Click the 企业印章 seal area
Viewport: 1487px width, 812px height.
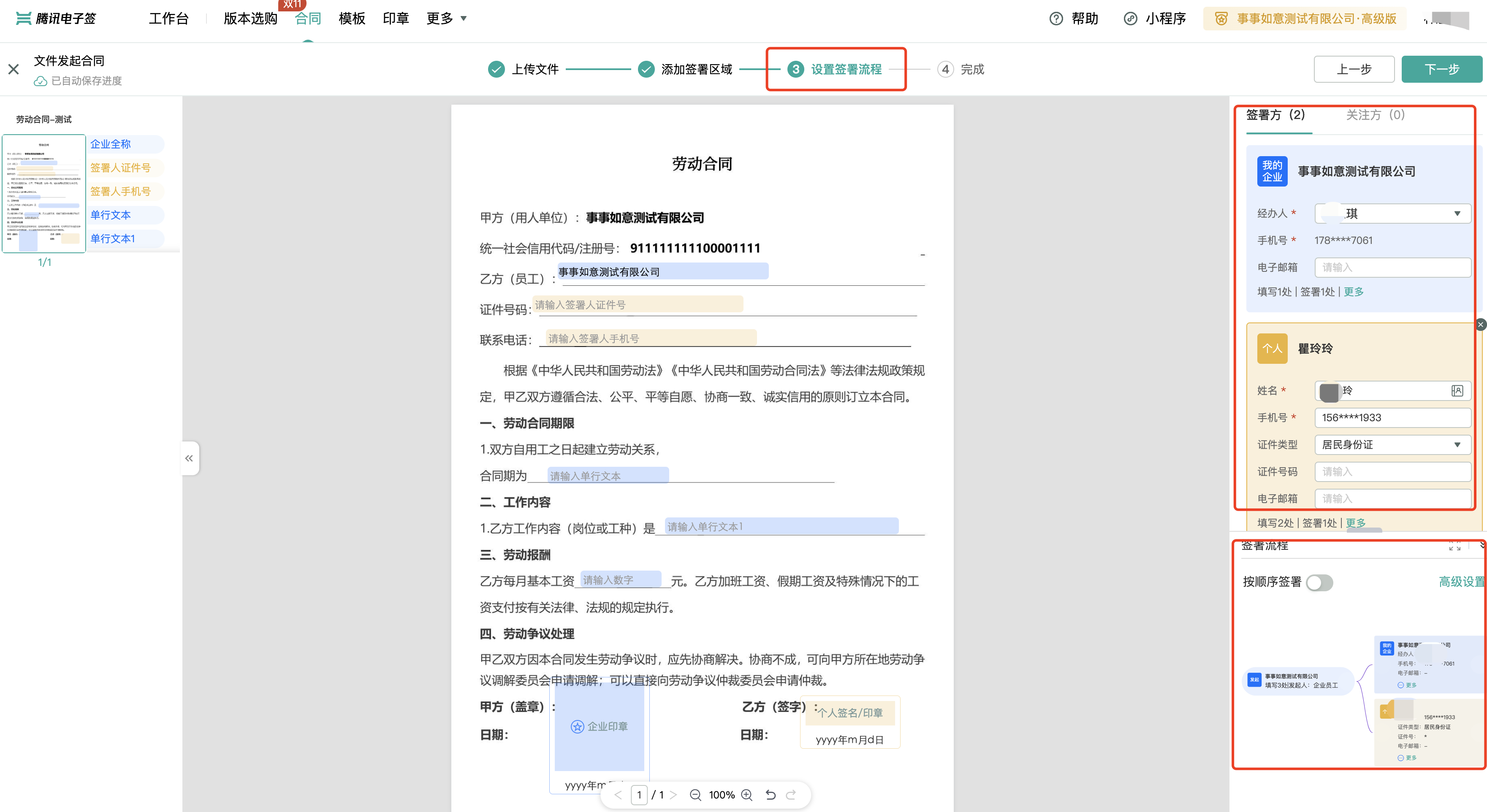(599, 727)
